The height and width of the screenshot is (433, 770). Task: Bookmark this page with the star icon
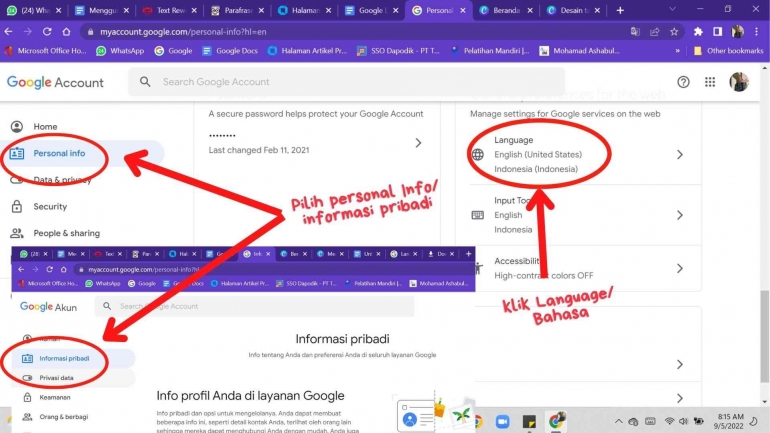point(674,31)
